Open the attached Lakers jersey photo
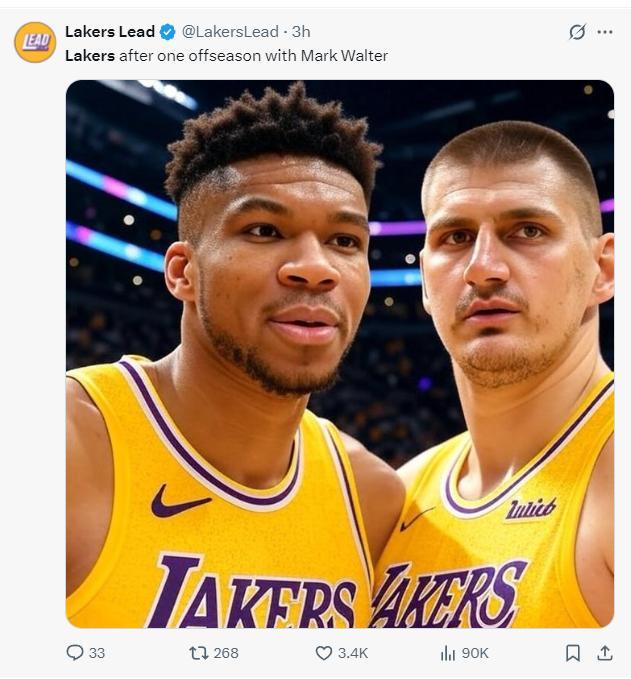 tap(340, 353)
